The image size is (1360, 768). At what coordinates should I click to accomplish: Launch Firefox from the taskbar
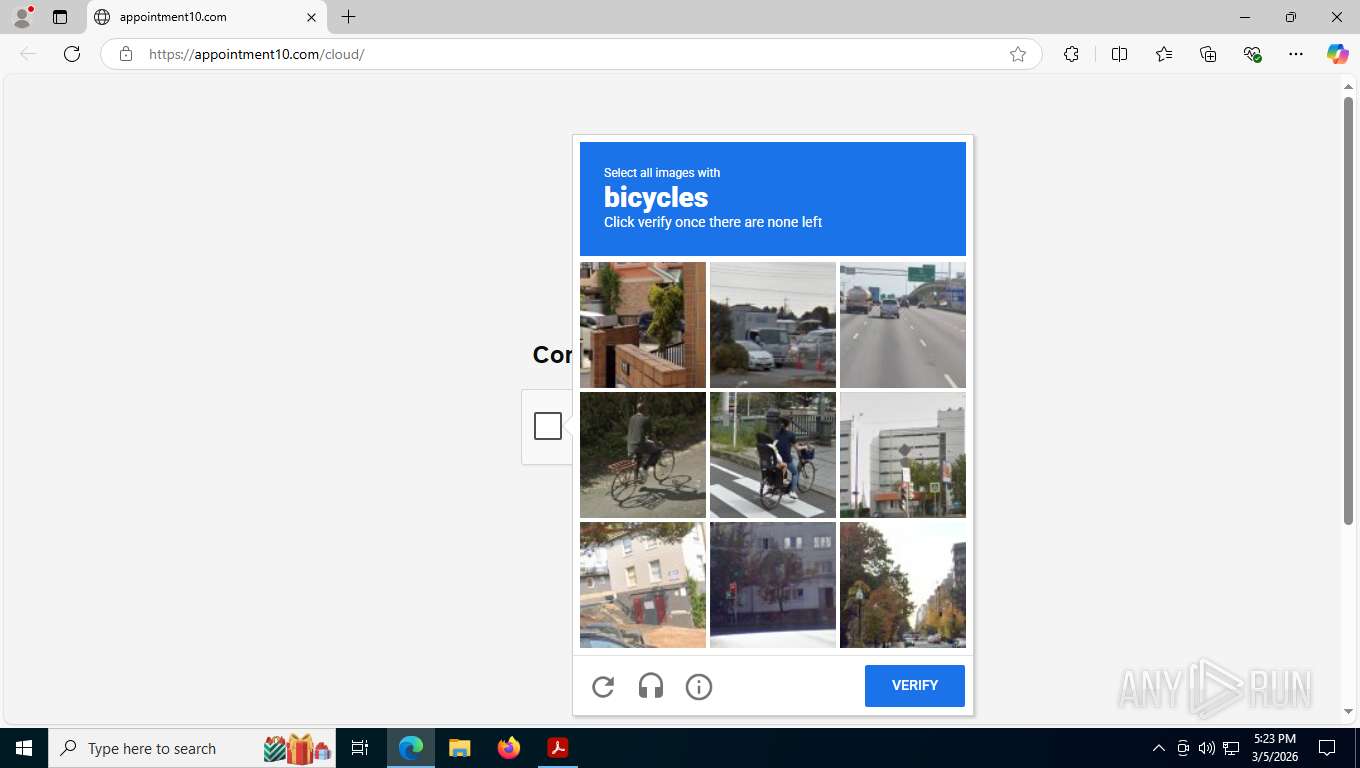[x=509, y=748]
